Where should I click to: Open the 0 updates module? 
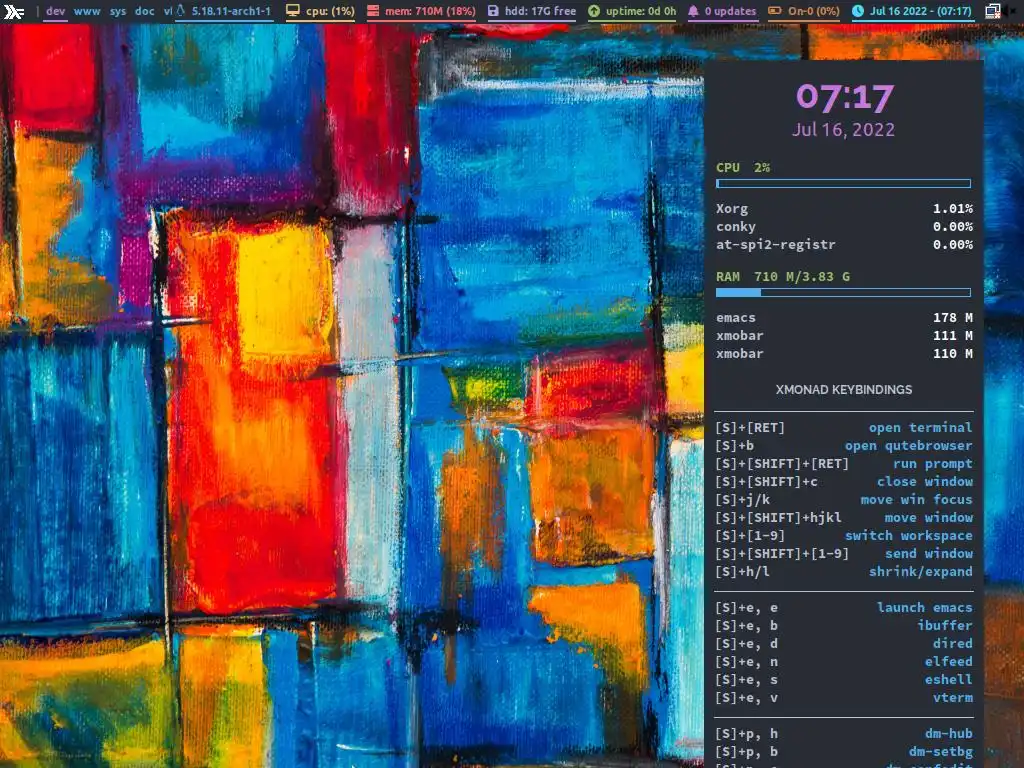pyautogui.click(x=730, y=11)
